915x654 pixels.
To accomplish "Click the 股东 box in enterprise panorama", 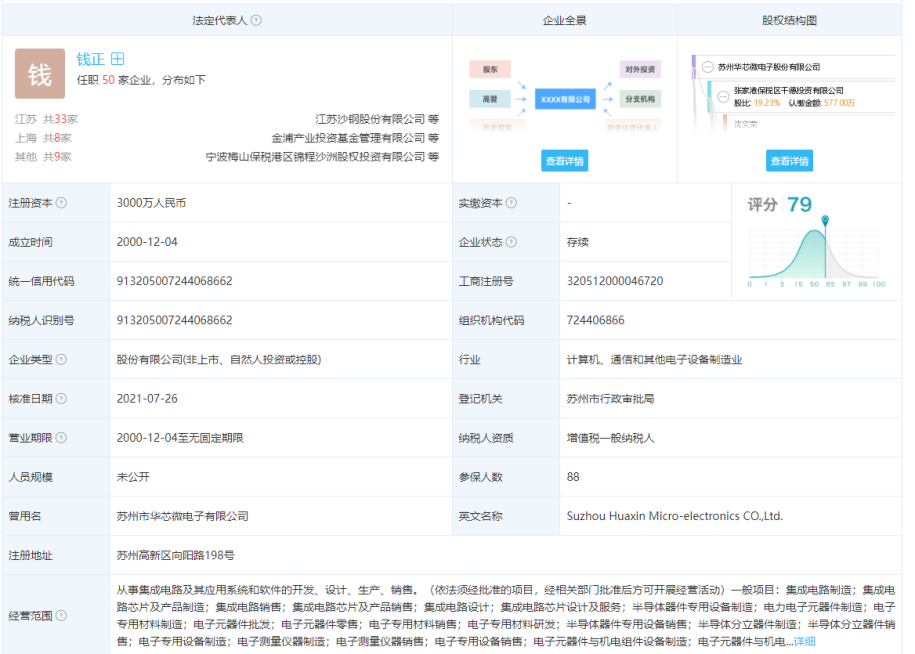I will [x=490, y=69].
